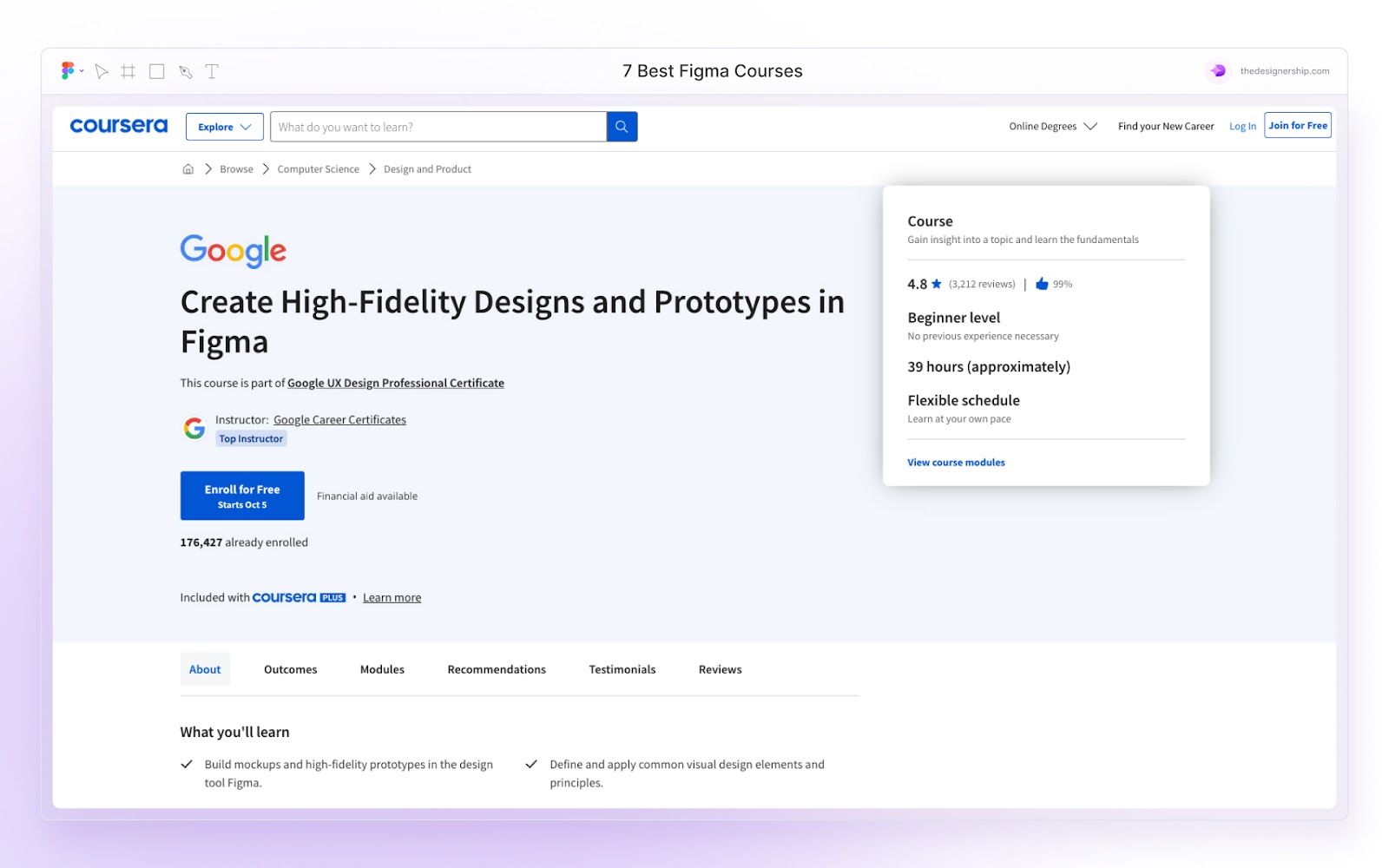This screenshot has width=1389, height=868.
Task: Select the Text tool
Action: pyautogui.click(x=211, y=71)
